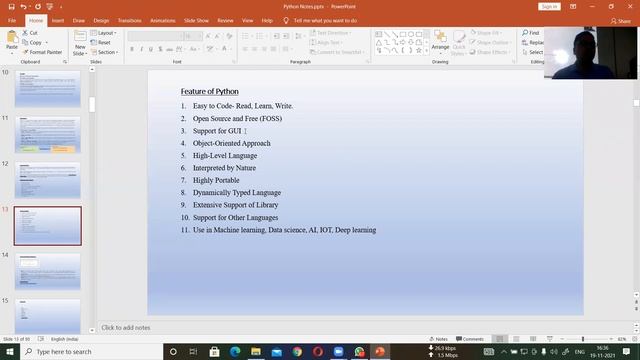Open the Ribbon Display Options icon
Viewport: 640px width, 360px height.
pyautogui.click(x=573, y=7)
